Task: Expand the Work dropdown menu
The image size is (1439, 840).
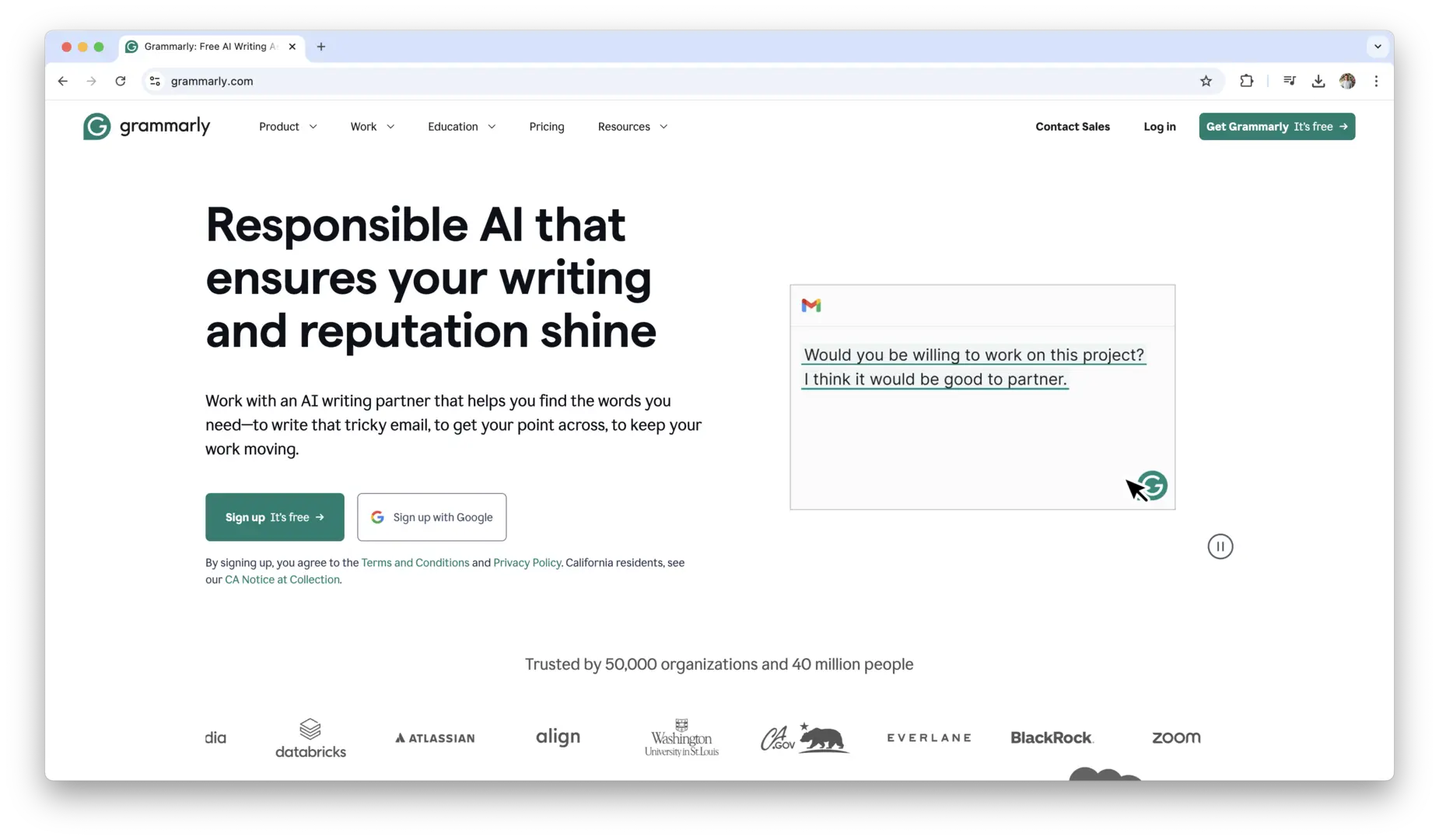Action: 372,127
